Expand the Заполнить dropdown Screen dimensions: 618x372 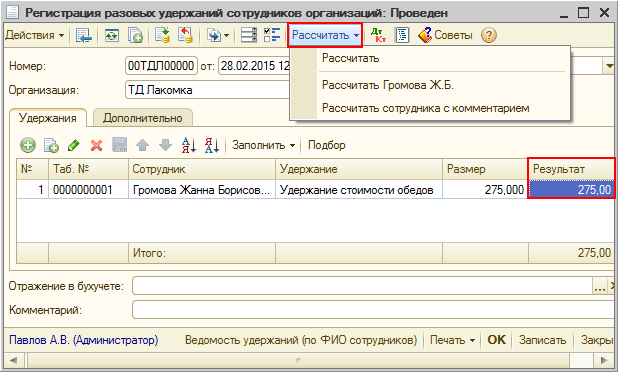(x=263, y=145)
